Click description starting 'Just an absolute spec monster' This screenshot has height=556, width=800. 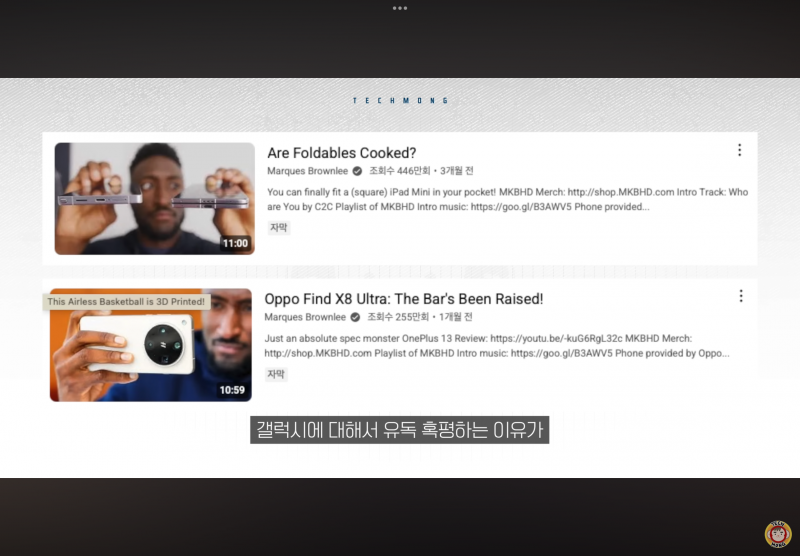[497, 346]
